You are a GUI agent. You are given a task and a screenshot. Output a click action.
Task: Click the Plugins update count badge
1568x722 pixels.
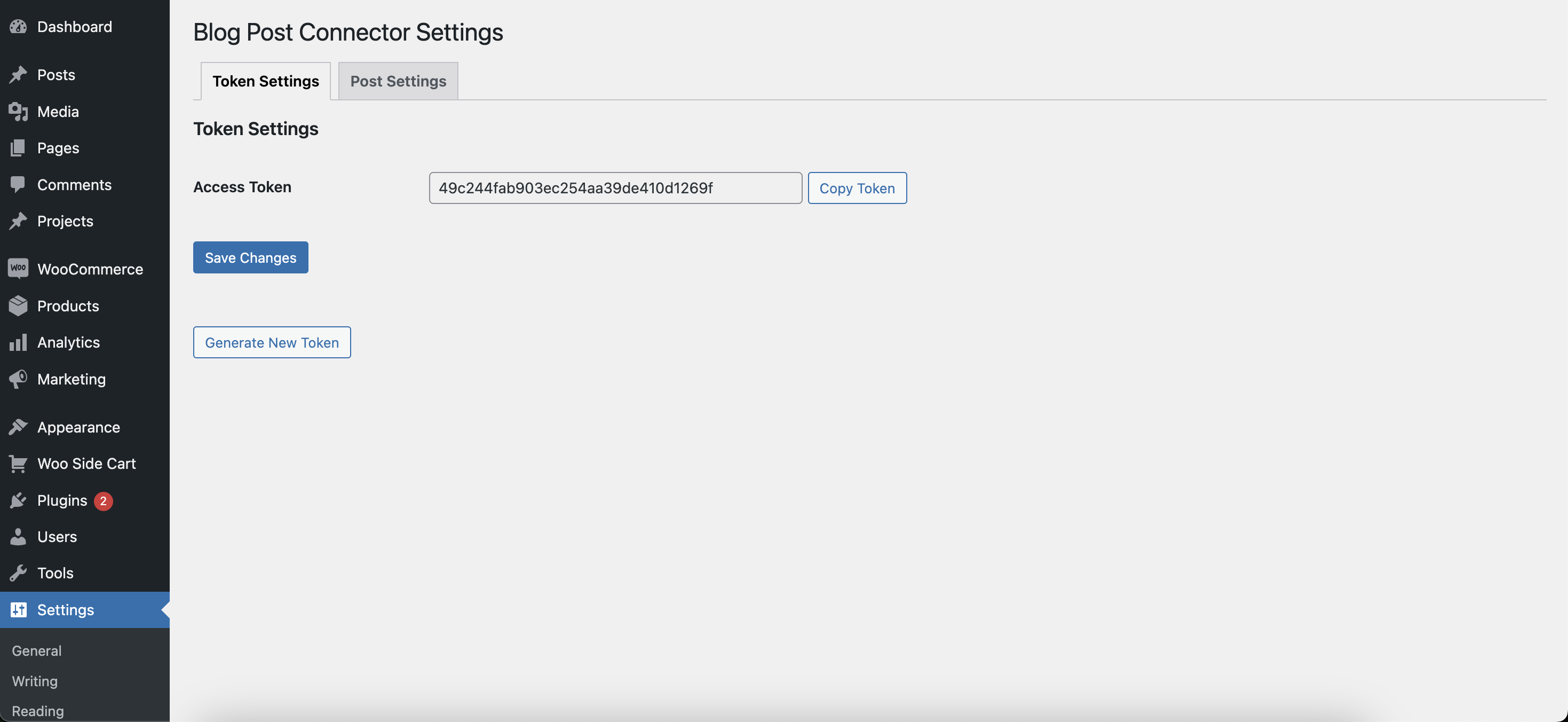[103, 500]
